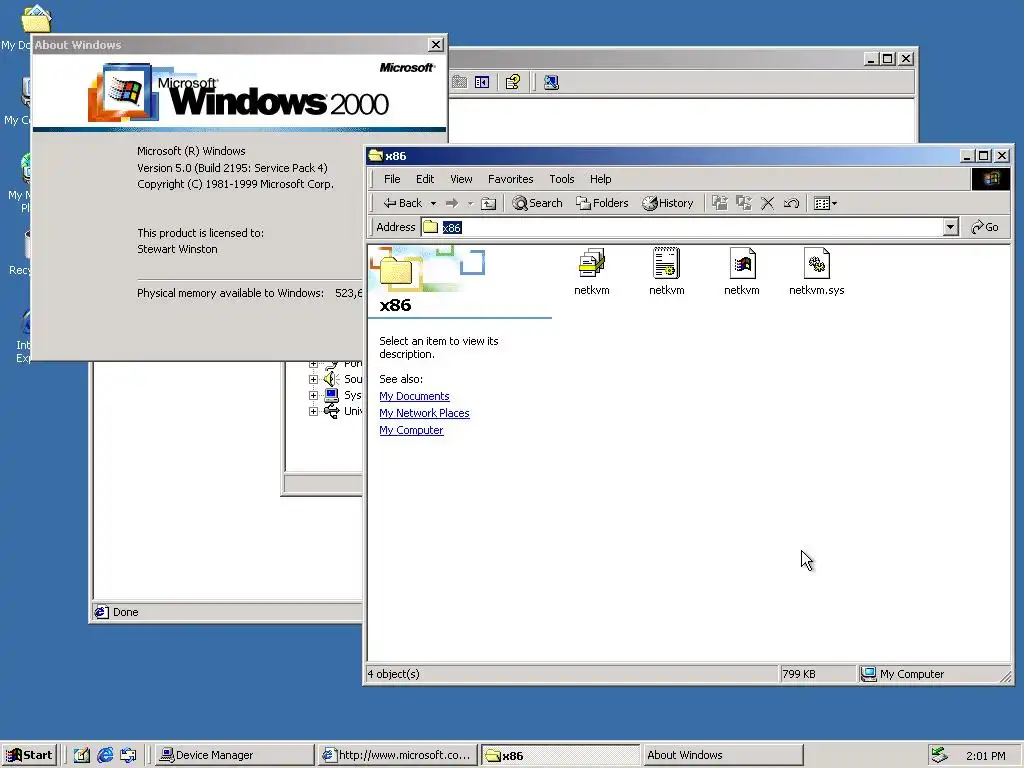Screen dimensions: 1024x768
Task: Launch Outlook Express from quick launch
Action: pyautogui.click(x=128, y=755)
